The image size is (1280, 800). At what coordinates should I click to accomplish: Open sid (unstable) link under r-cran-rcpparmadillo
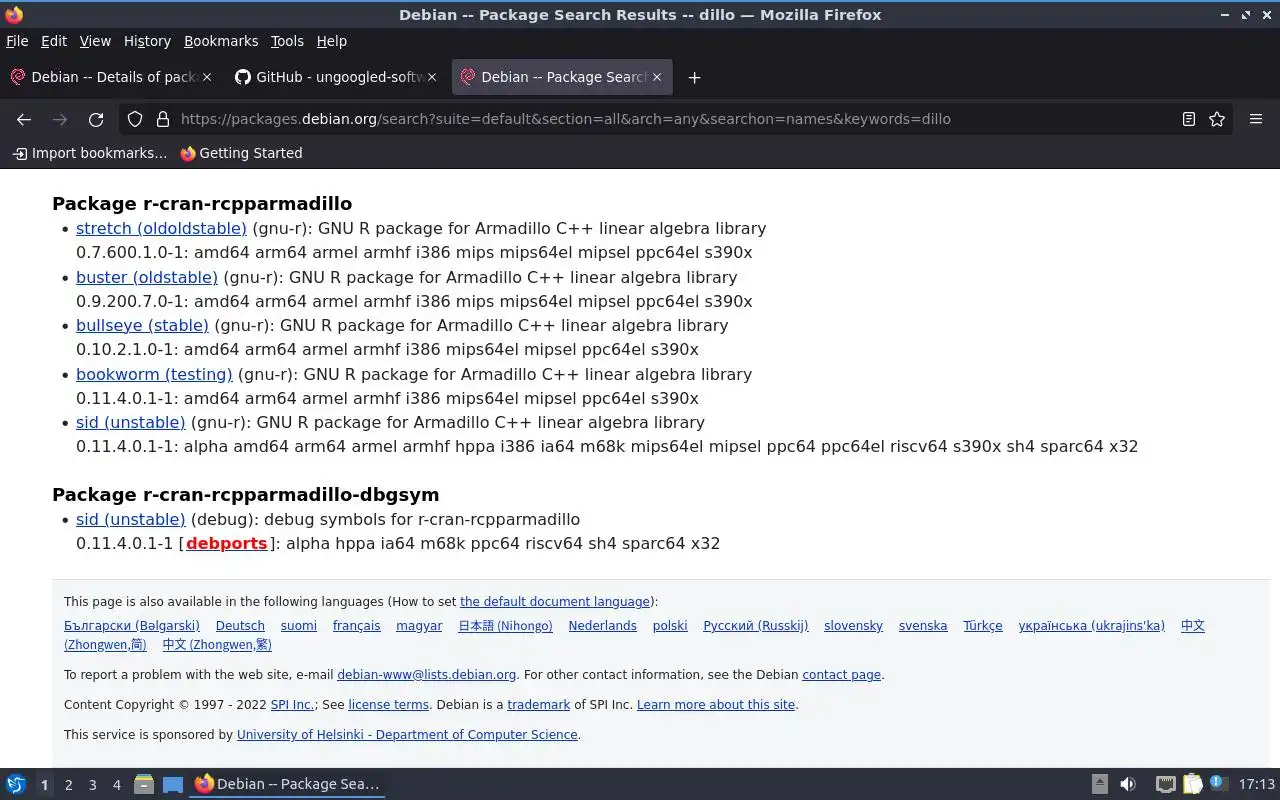[x=131, y=422]
